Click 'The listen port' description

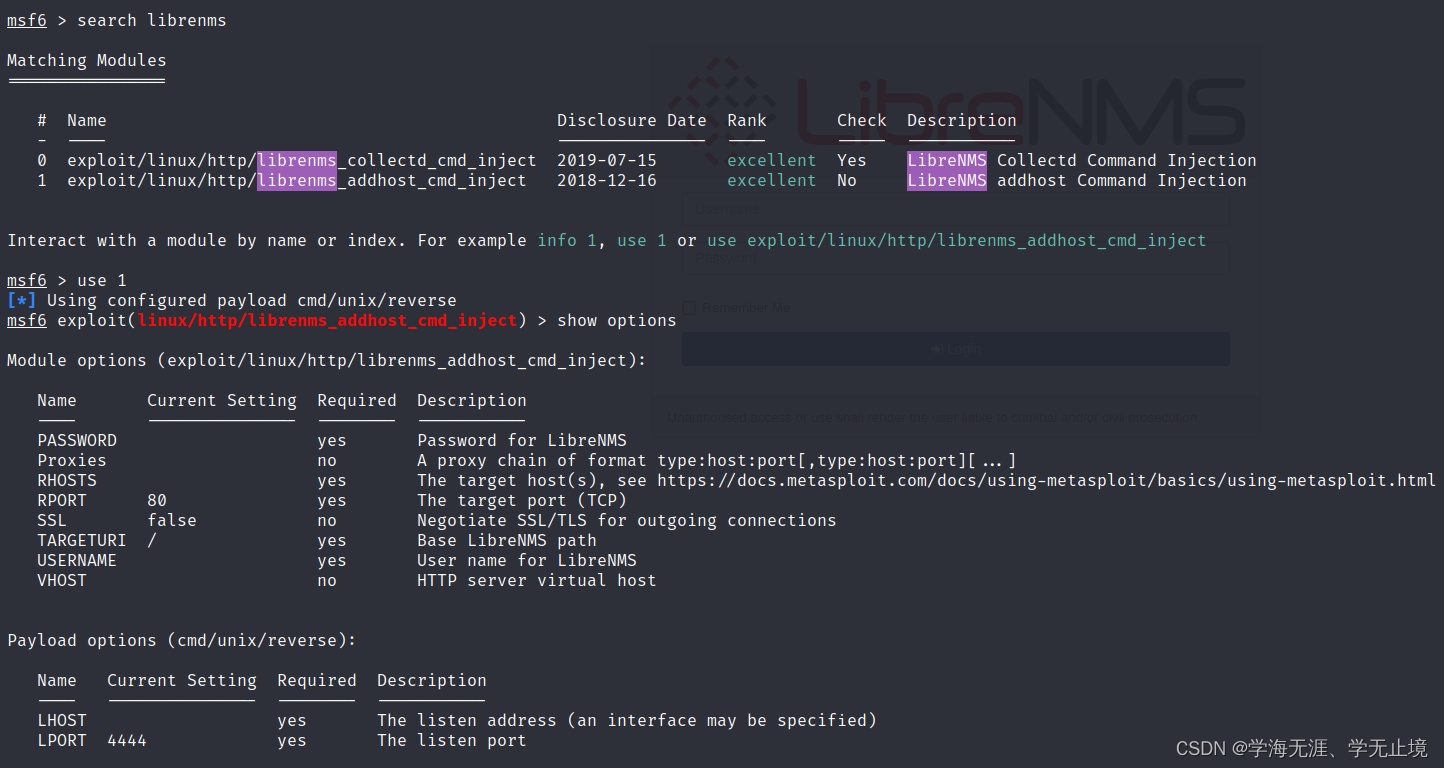click(x=452, y=741)
